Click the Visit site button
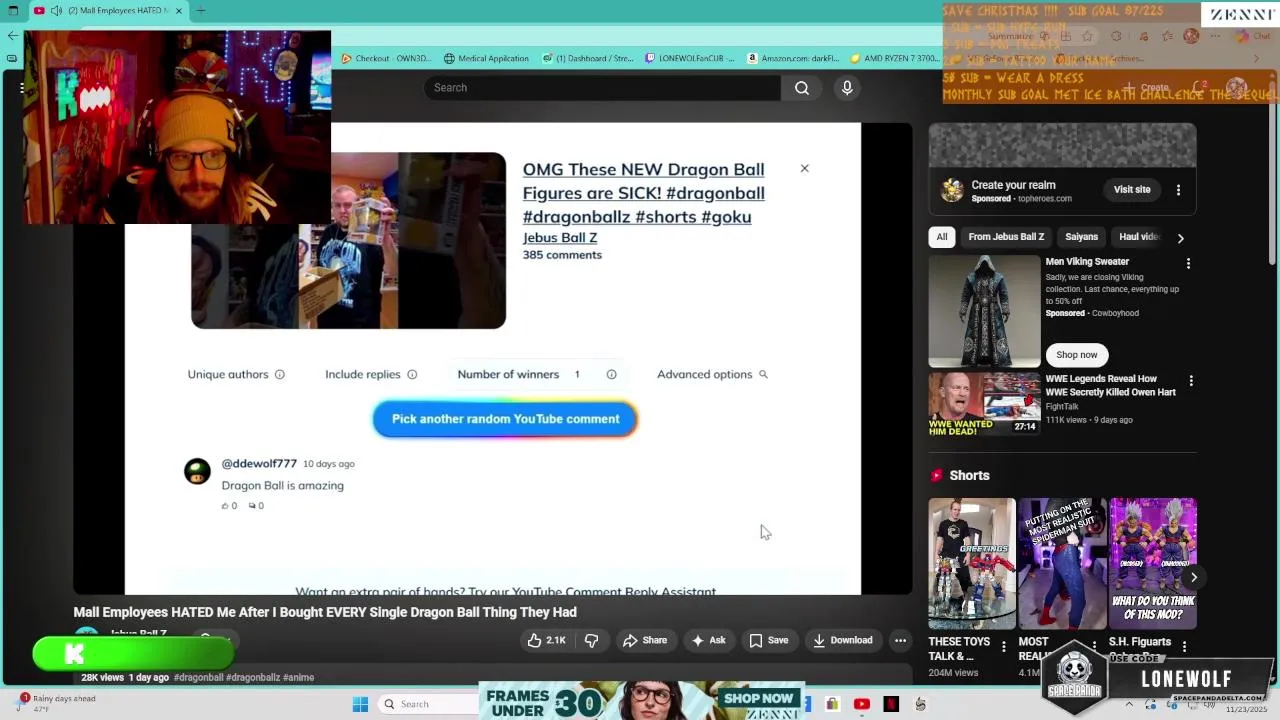The height and width of the screenshot is (720, 1280). [1132, 189]
